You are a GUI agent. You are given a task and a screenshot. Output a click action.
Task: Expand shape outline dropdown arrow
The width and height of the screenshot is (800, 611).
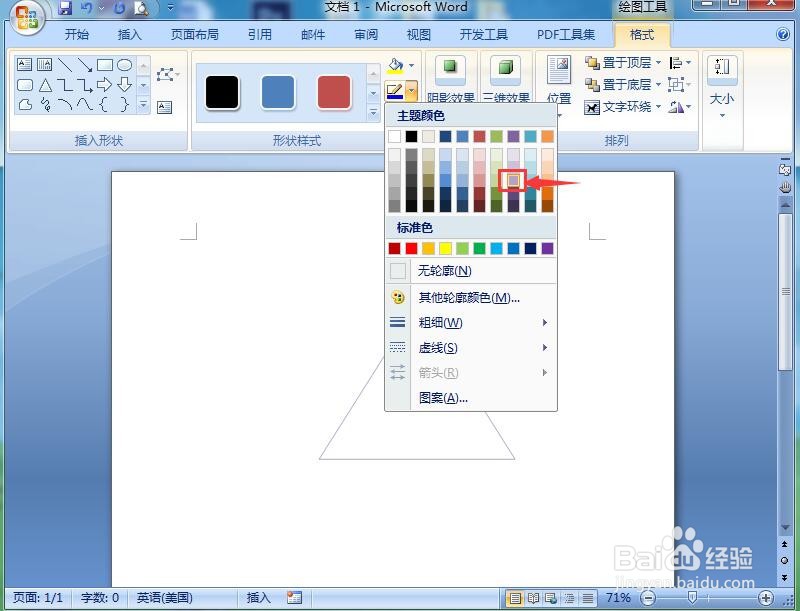(412, 91)
